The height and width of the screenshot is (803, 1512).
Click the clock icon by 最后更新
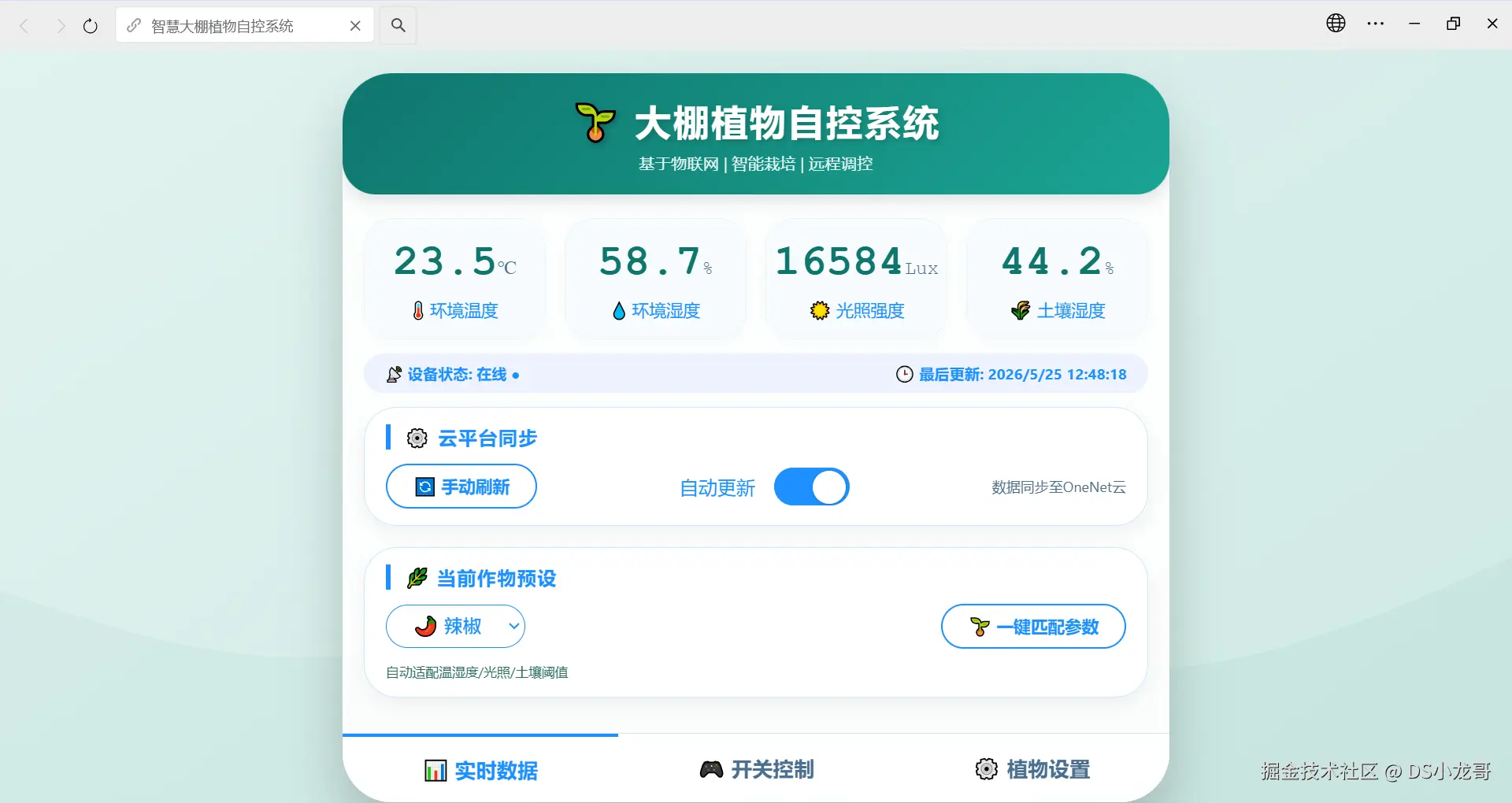(x=905, y=375)
